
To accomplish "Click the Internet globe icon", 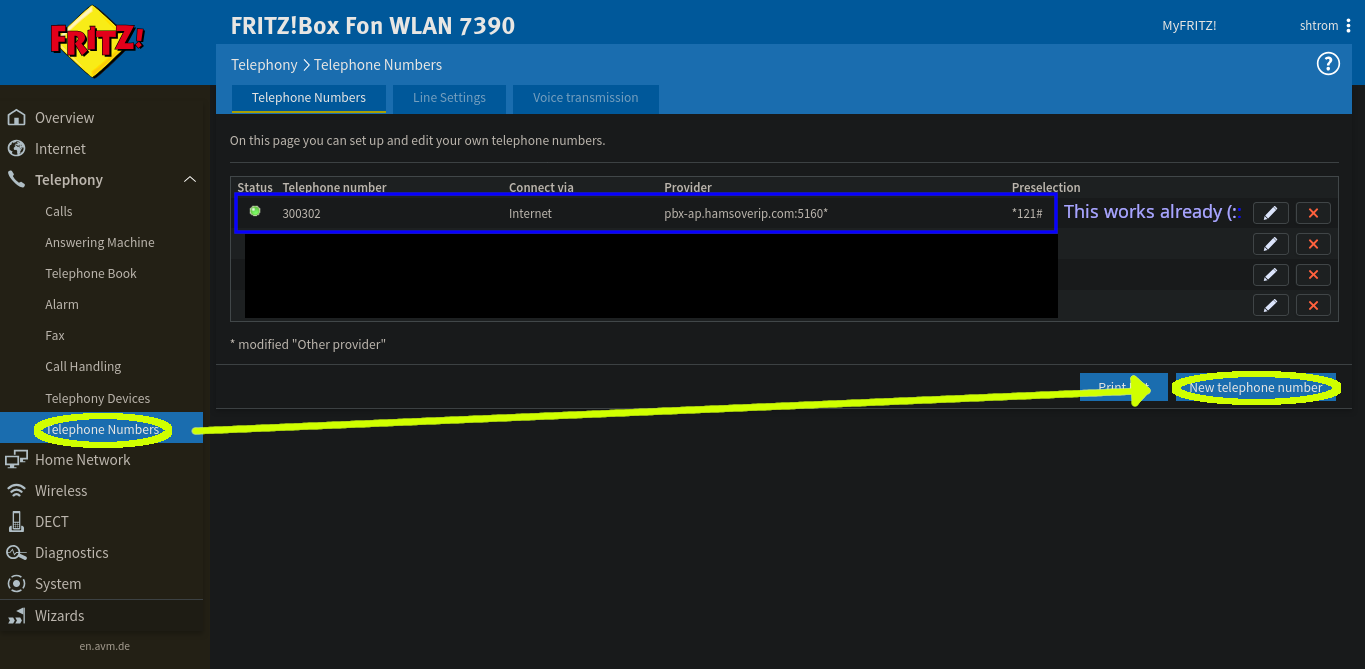I will click(16, 149).
